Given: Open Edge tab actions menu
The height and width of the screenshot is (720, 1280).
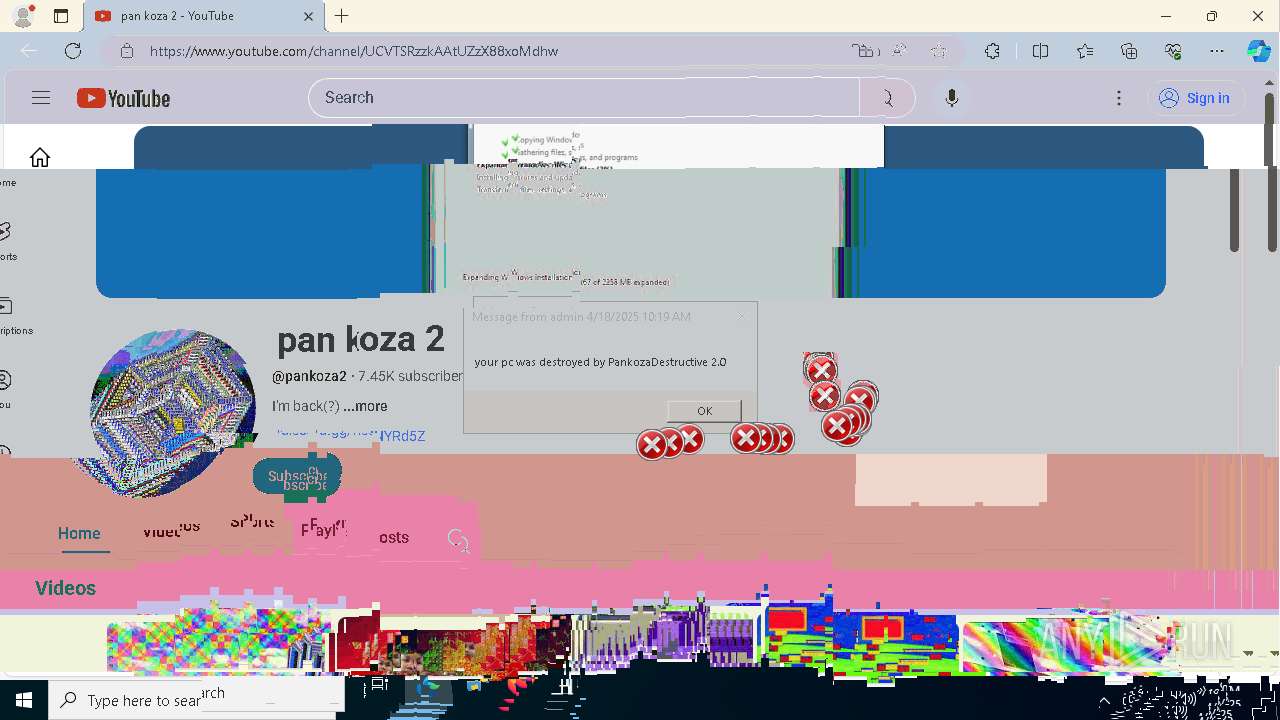Looking at the screenshot, I should (61, 16).
